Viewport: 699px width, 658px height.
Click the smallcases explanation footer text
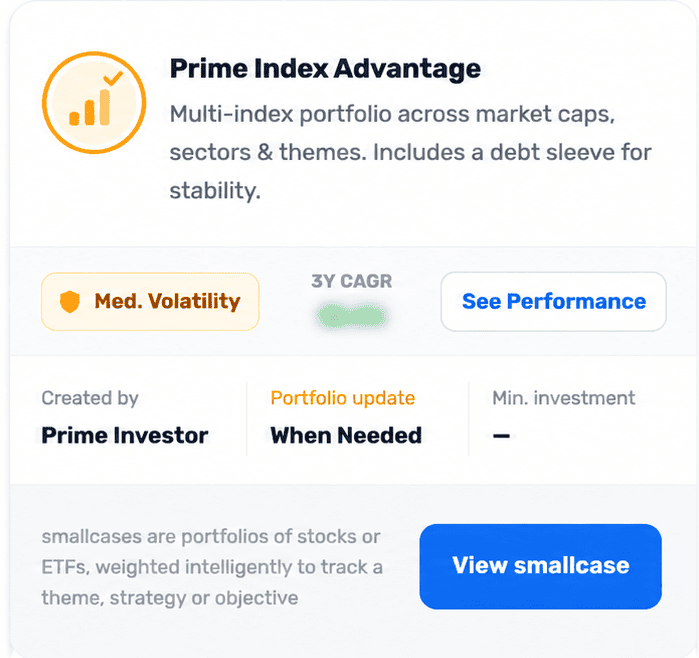[212, 567]
